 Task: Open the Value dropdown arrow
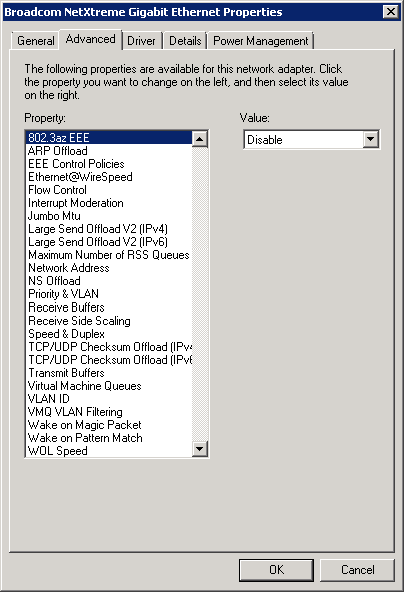tap(370, 140)
